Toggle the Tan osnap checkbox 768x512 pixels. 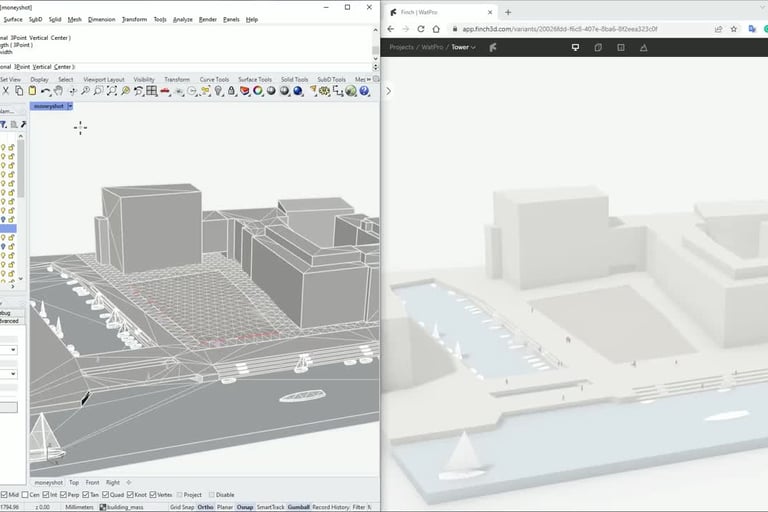click(x=86, y=495)
